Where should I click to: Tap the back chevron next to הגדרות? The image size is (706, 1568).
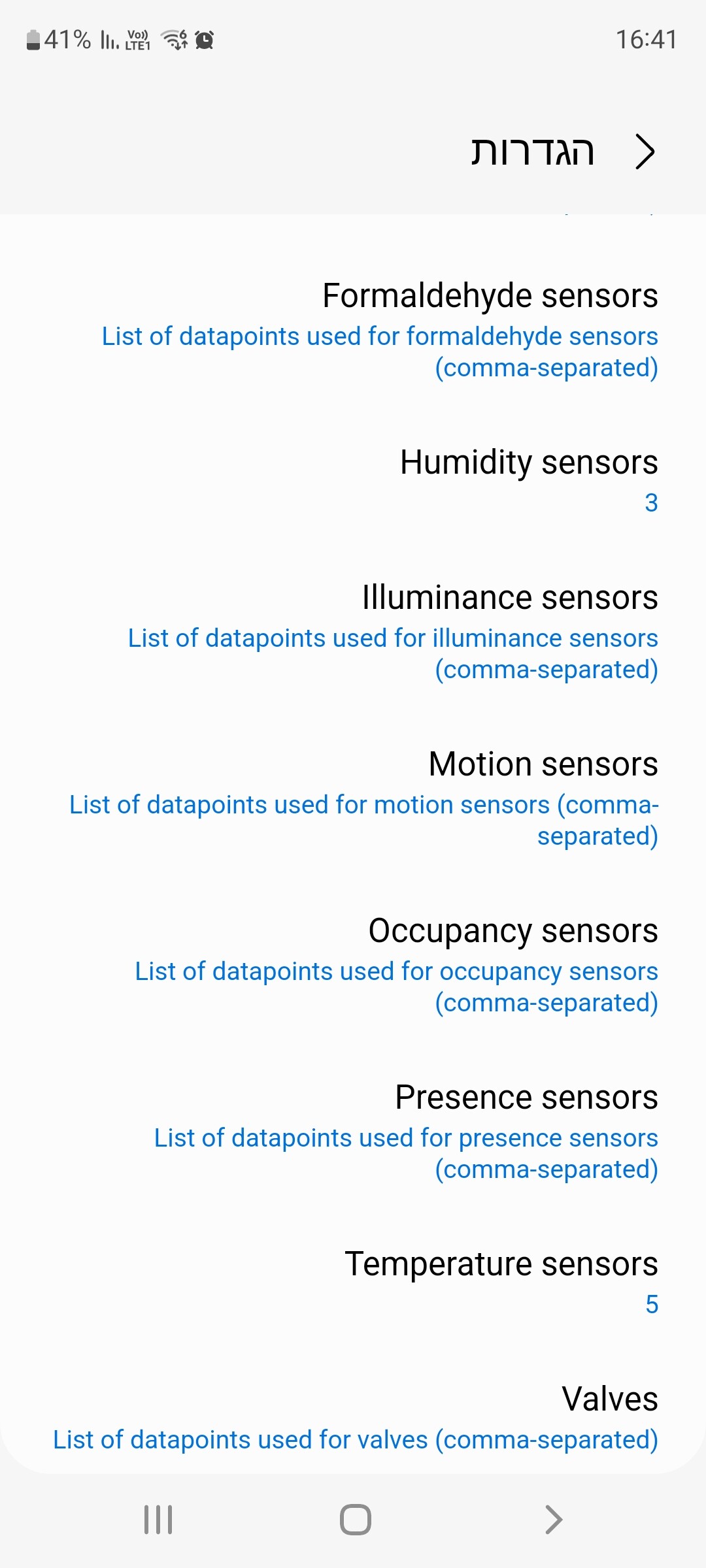(x=645, y=152)
